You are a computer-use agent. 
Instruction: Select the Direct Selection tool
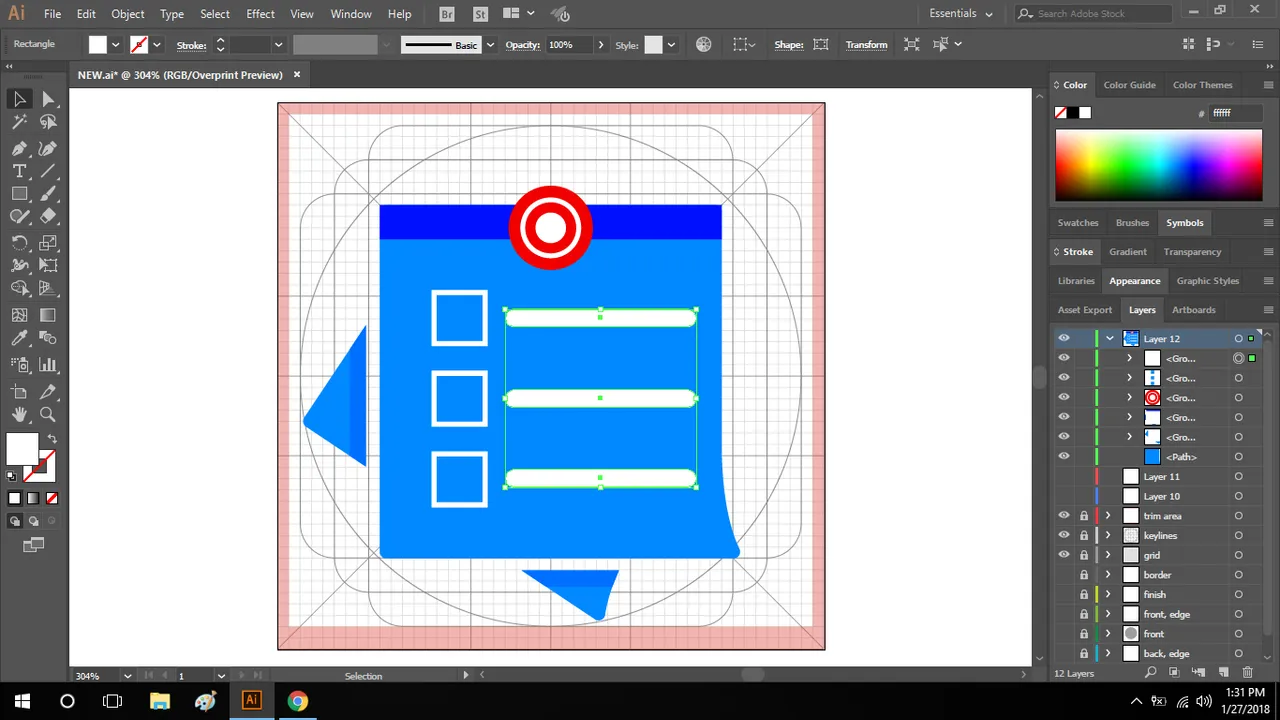[x=48, y=99]
